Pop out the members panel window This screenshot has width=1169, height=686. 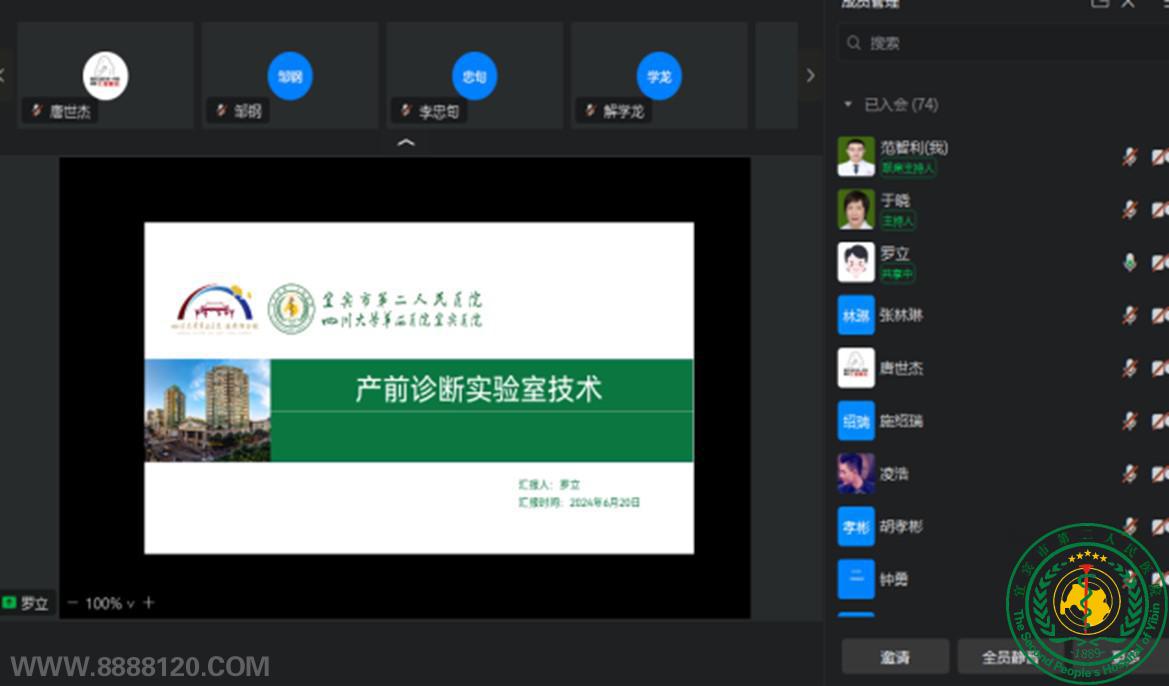pyautogui.click(x=1100, y=4)
